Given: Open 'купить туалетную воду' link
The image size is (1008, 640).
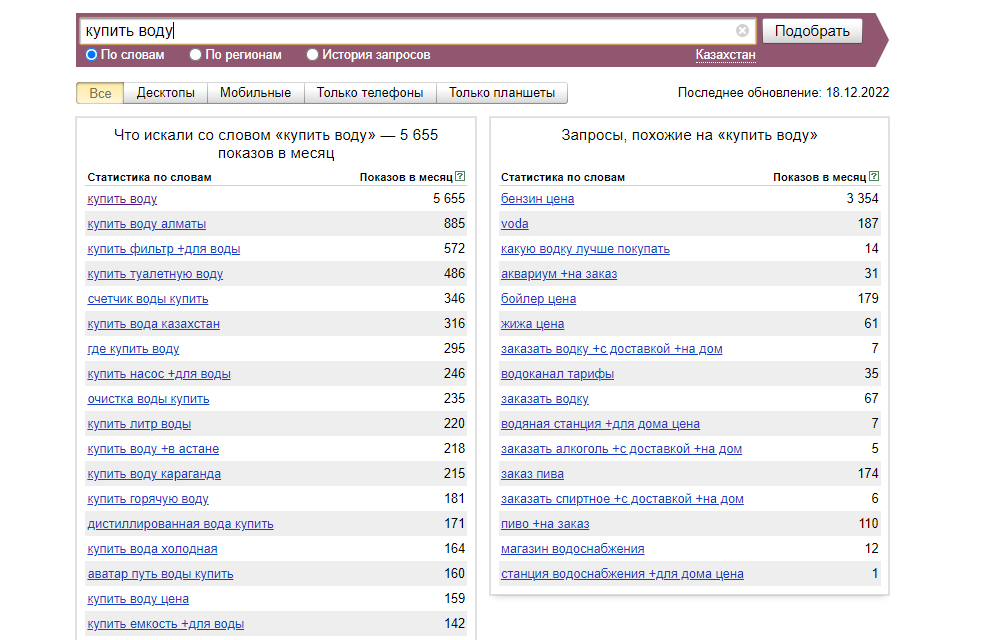Looking at the screenshot, I should [155, 274].
